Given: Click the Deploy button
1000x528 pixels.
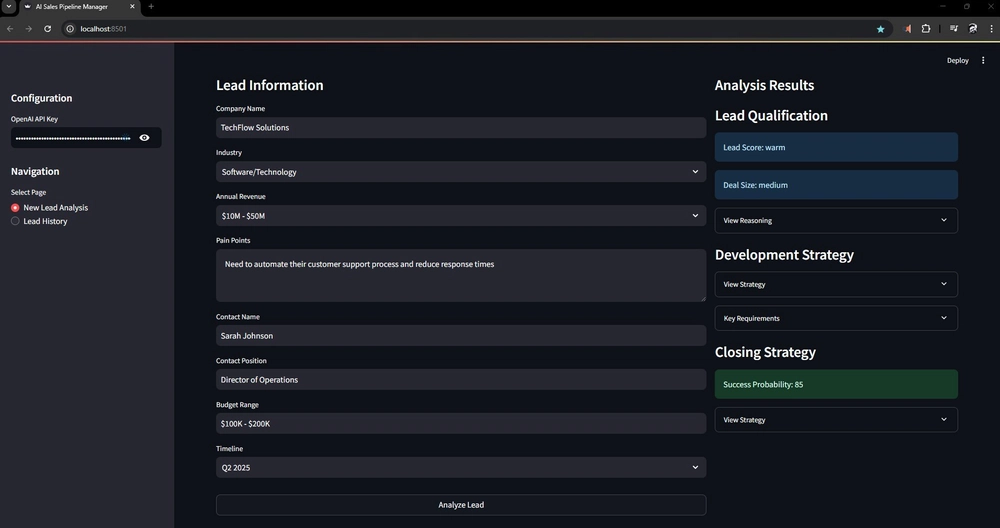Looking at the screenshot, I should click(957, 61).
